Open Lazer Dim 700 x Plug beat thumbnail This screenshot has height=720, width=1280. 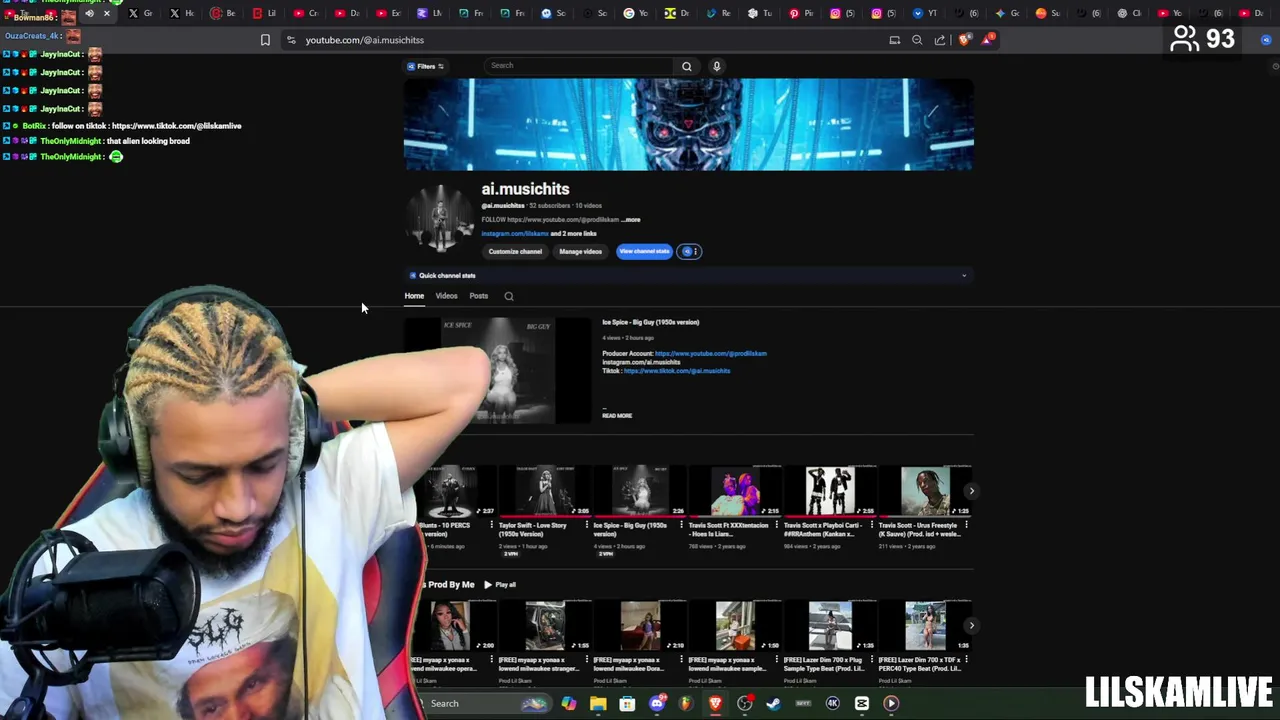click(x=830, y=626)
